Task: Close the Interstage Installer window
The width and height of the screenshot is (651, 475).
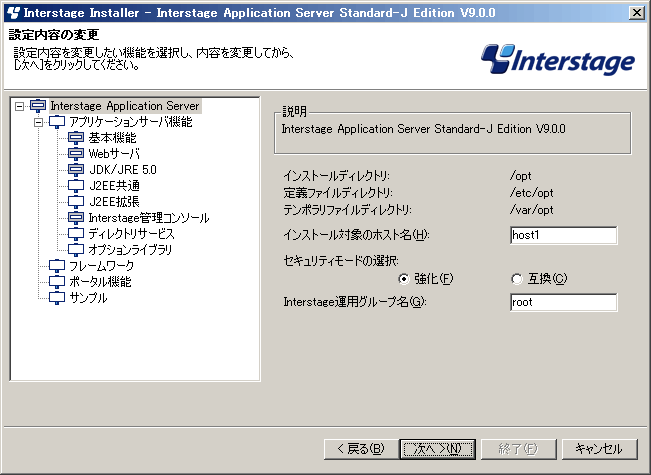Action: click(636, 13)
